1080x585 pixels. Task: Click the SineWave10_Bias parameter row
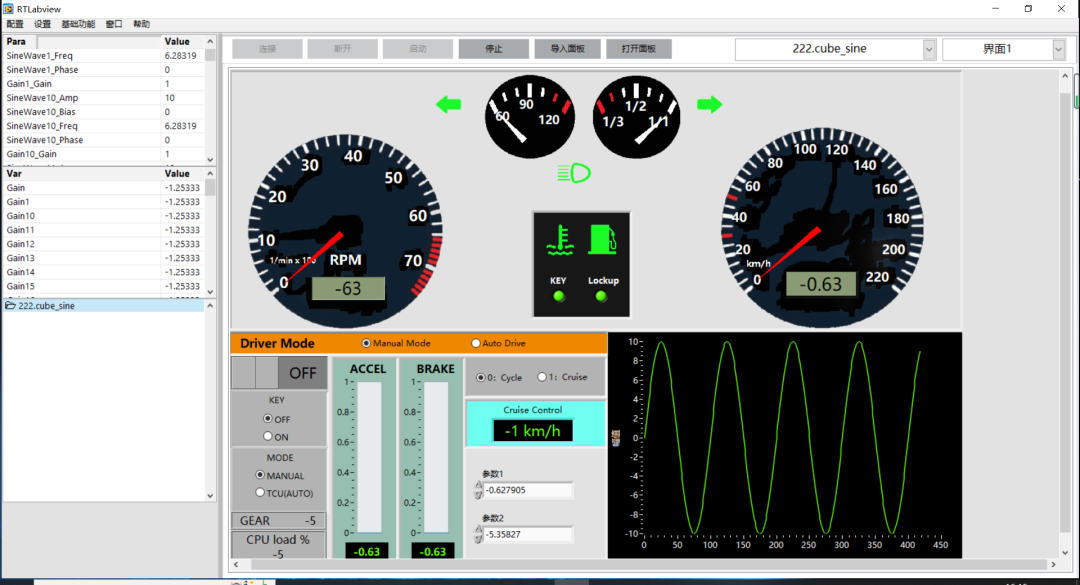click(104, 112)
